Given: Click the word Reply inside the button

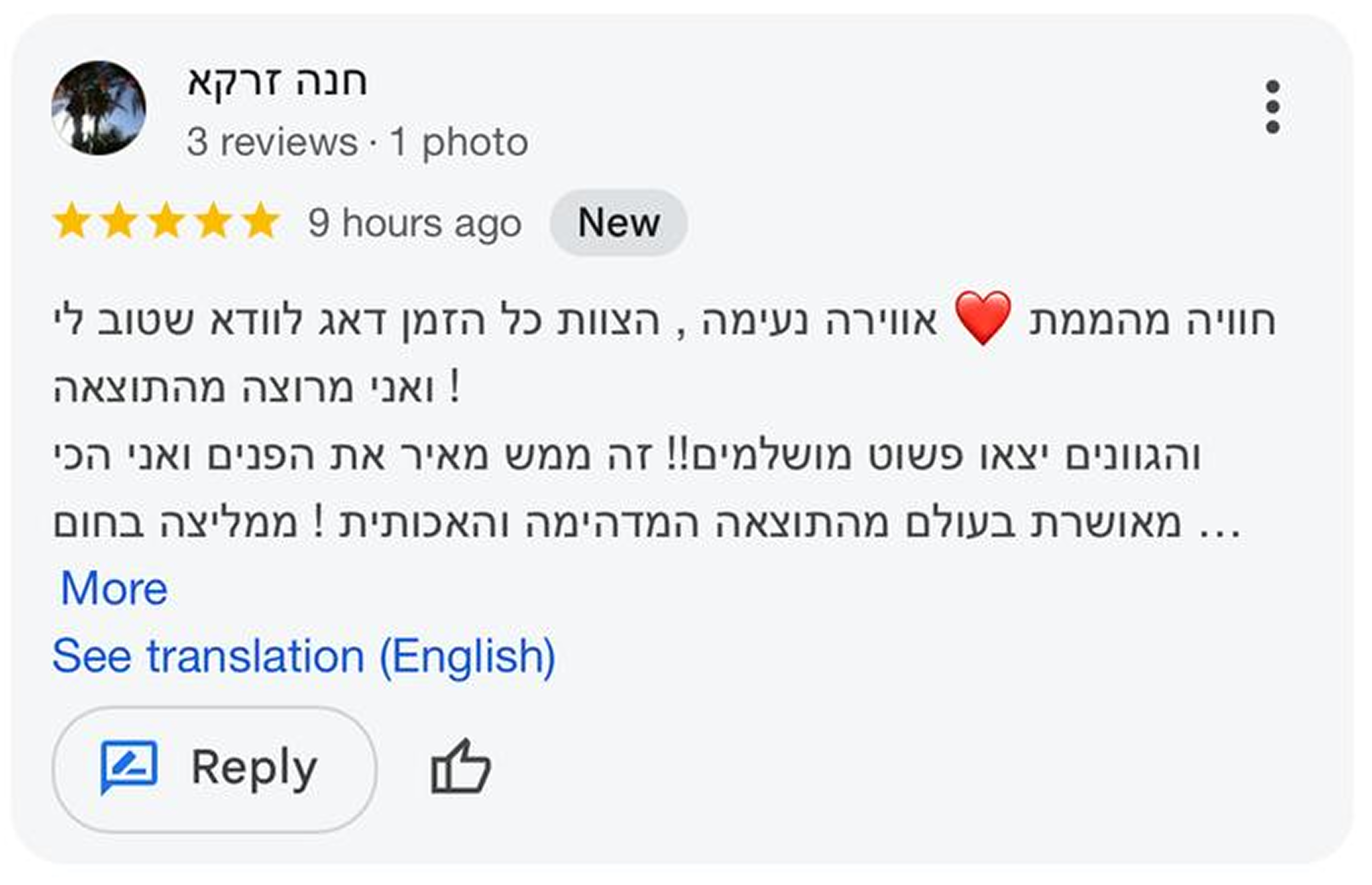Looking at the screenshot, I should coord(254,767).
